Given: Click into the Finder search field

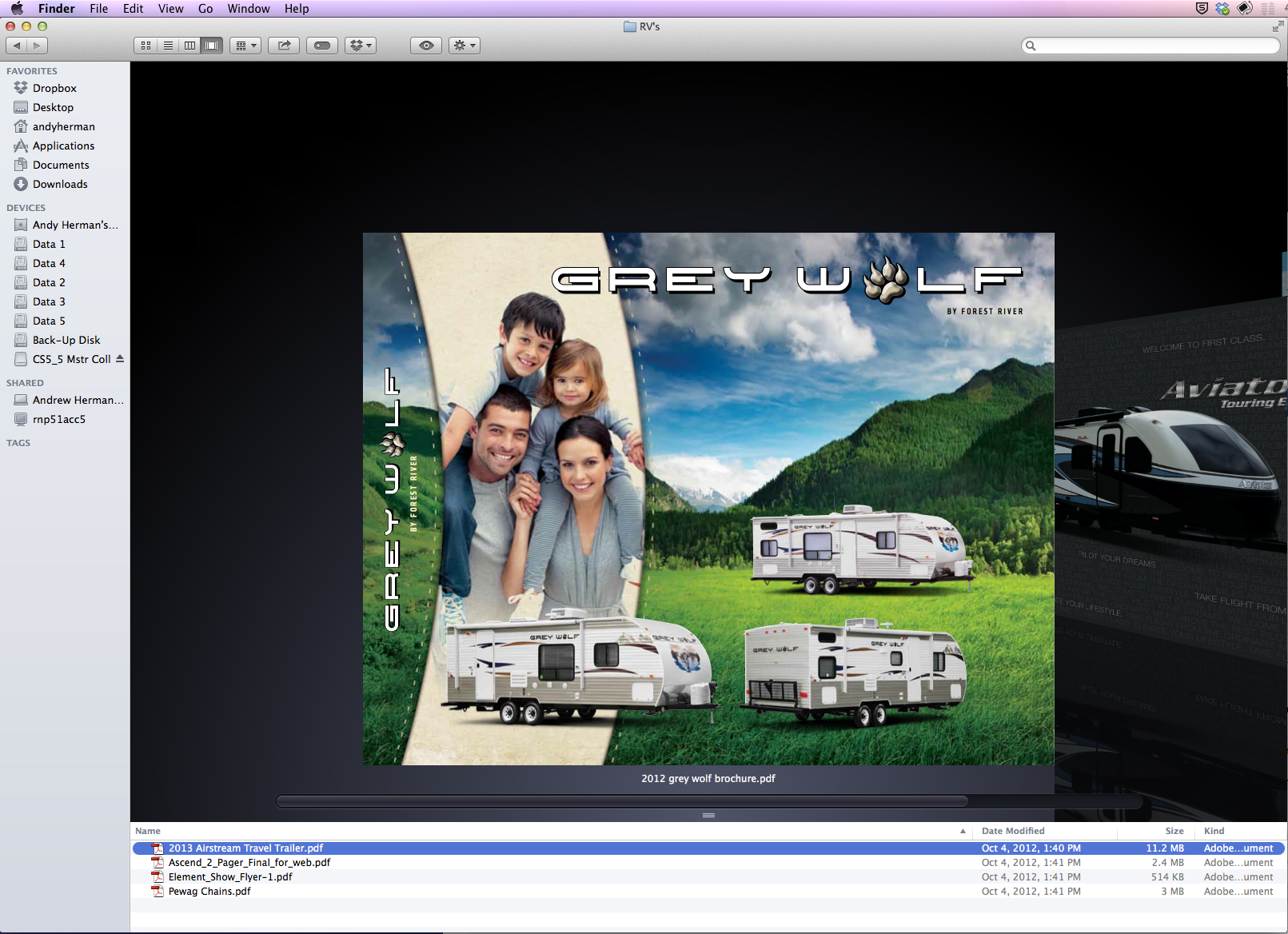Looking at the screenshot, I should coord(1151,46).
